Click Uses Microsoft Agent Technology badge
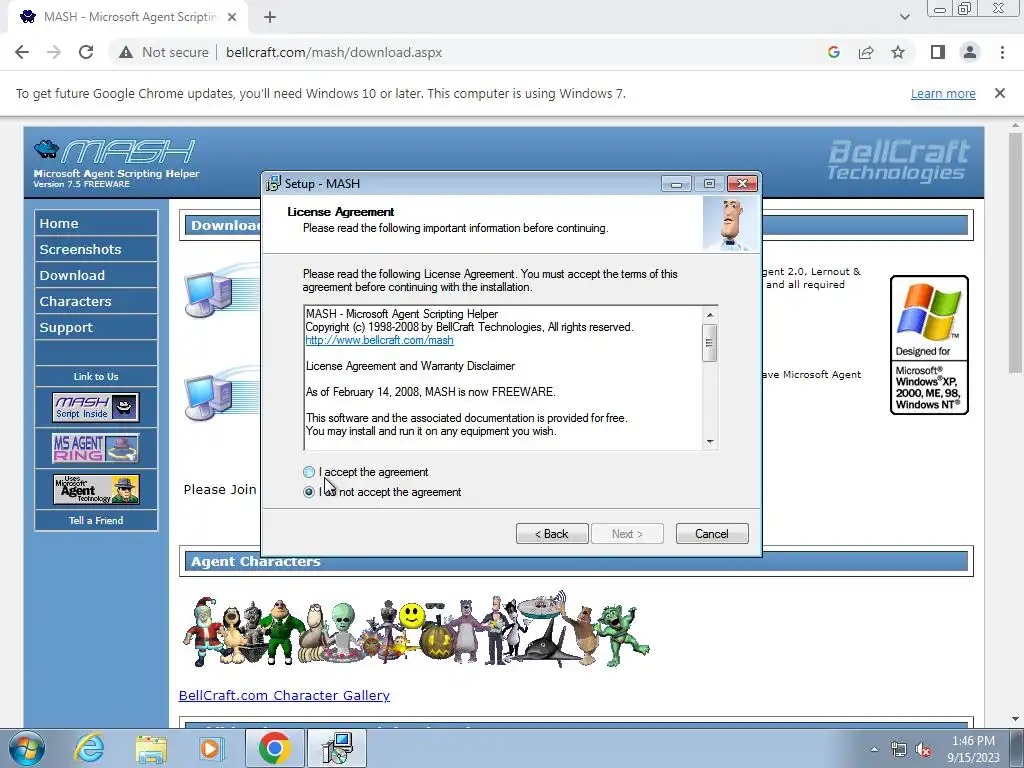The image size is (1024, 768). tap(96, 489)
